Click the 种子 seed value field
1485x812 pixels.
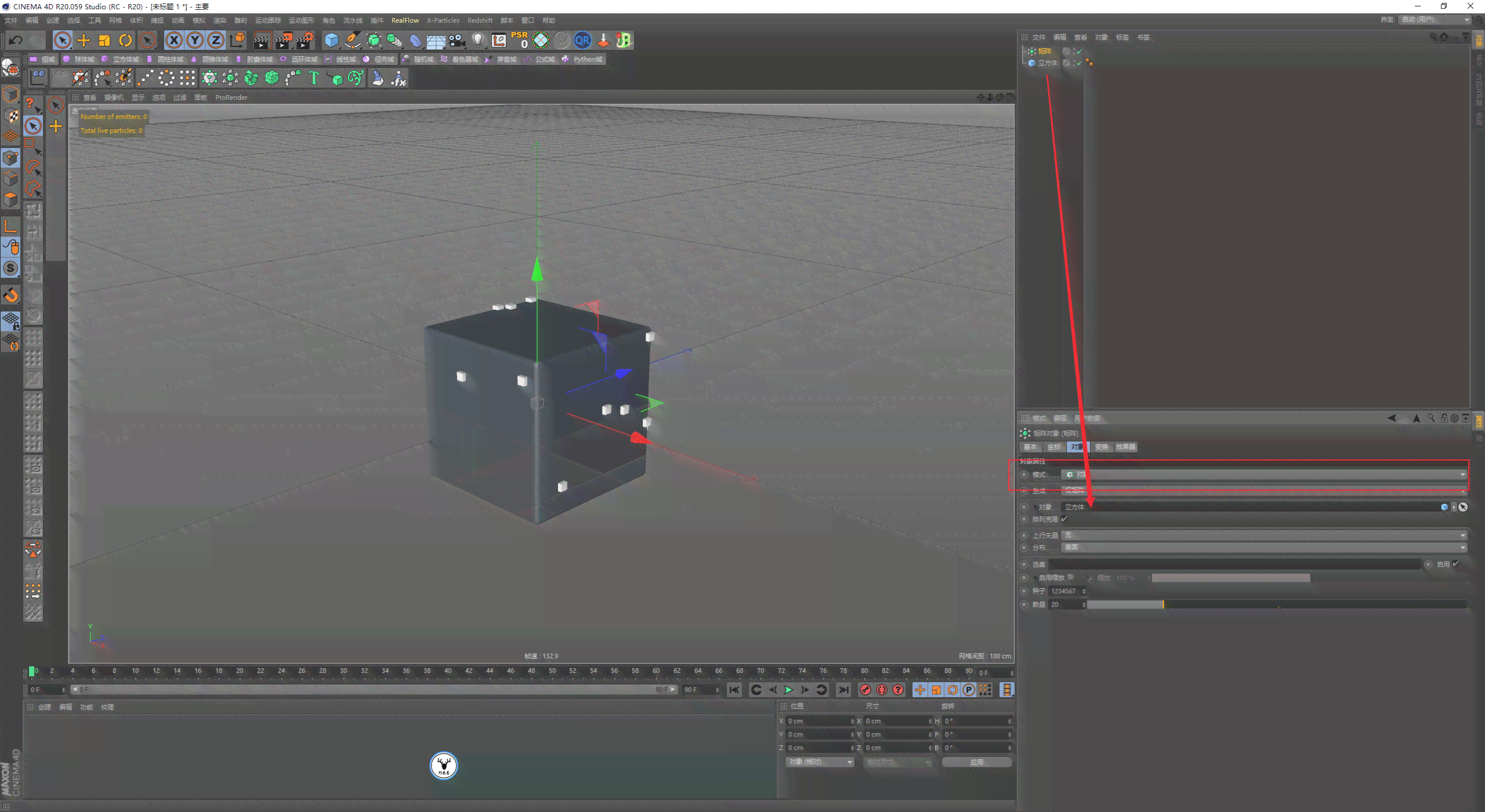click(1066, 591)
